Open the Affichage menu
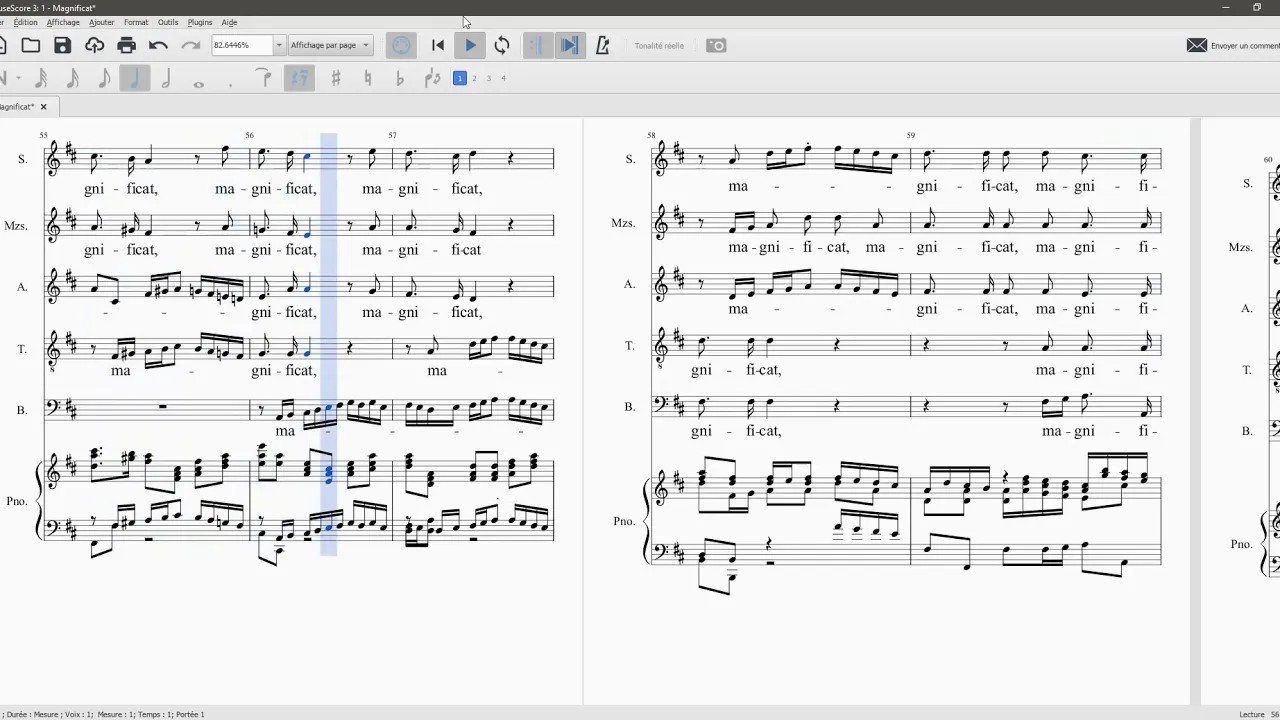1280x720 pixels. click(x=63, y=22)
